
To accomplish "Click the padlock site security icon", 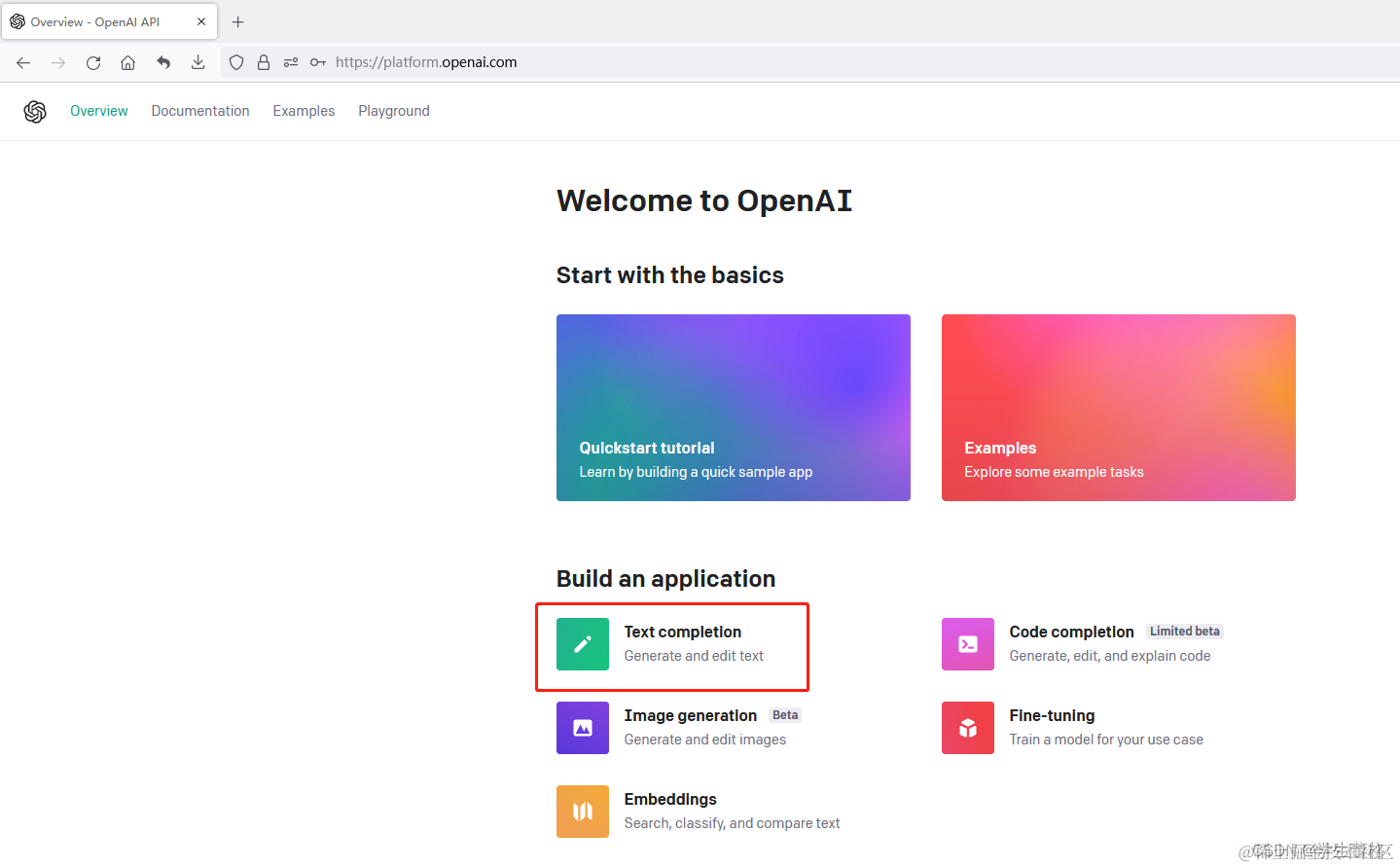I will (x=264, y=62).
